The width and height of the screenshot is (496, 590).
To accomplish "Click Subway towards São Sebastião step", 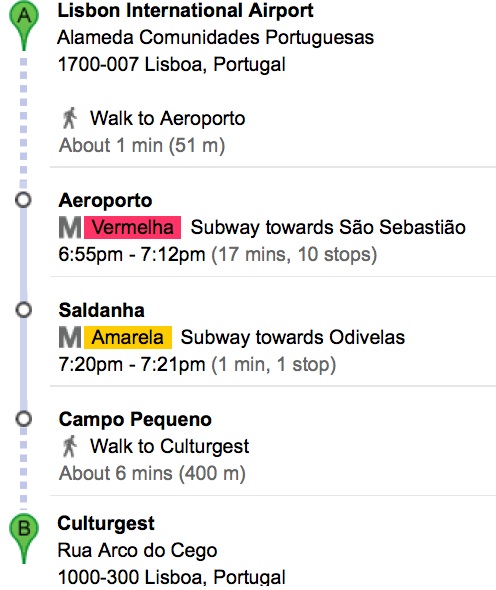I will (328, 228).
